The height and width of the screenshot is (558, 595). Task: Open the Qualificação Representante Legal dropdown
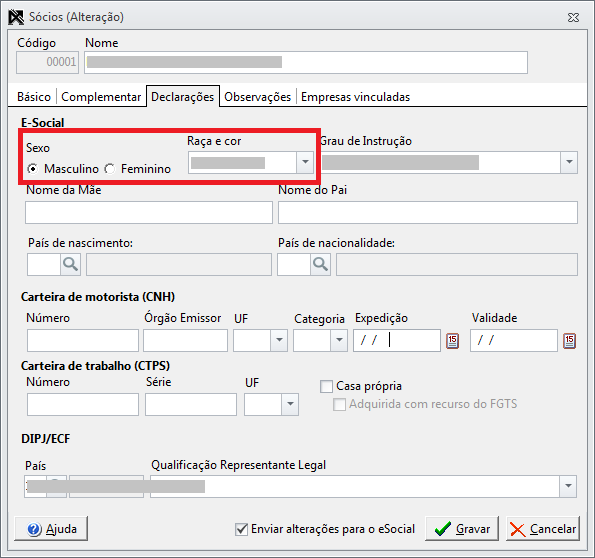(568, 486)
